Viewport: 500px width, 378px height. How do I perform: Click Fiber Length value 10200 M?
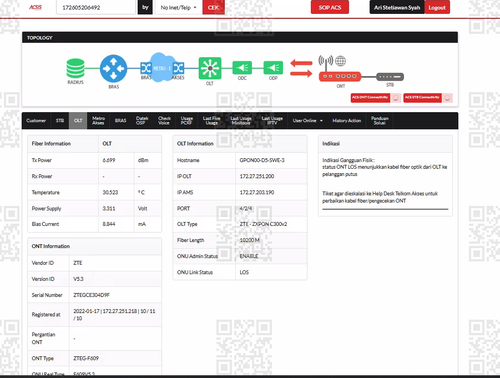[250, 240]
